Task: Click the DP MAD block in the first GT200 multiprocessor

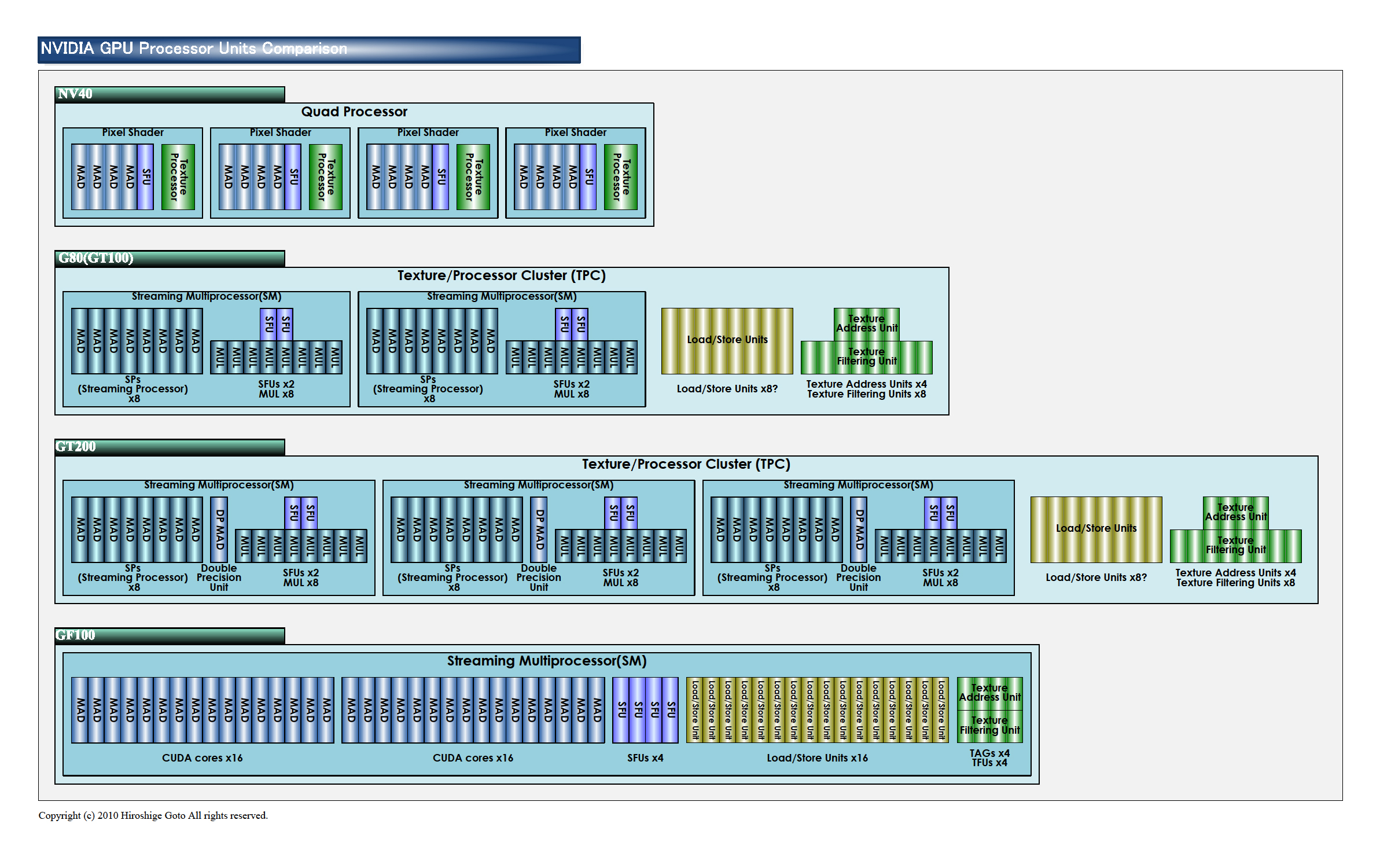Action: point(219,529)
